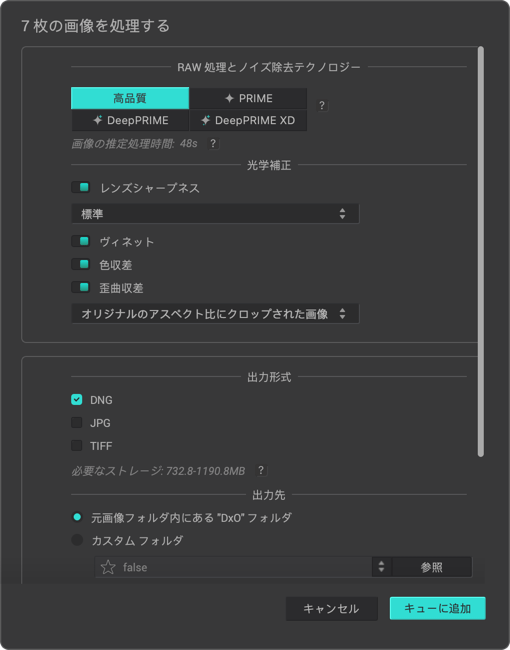Click the キューに追加 button
The image size is (510, 650).
[x=437, y=608]
